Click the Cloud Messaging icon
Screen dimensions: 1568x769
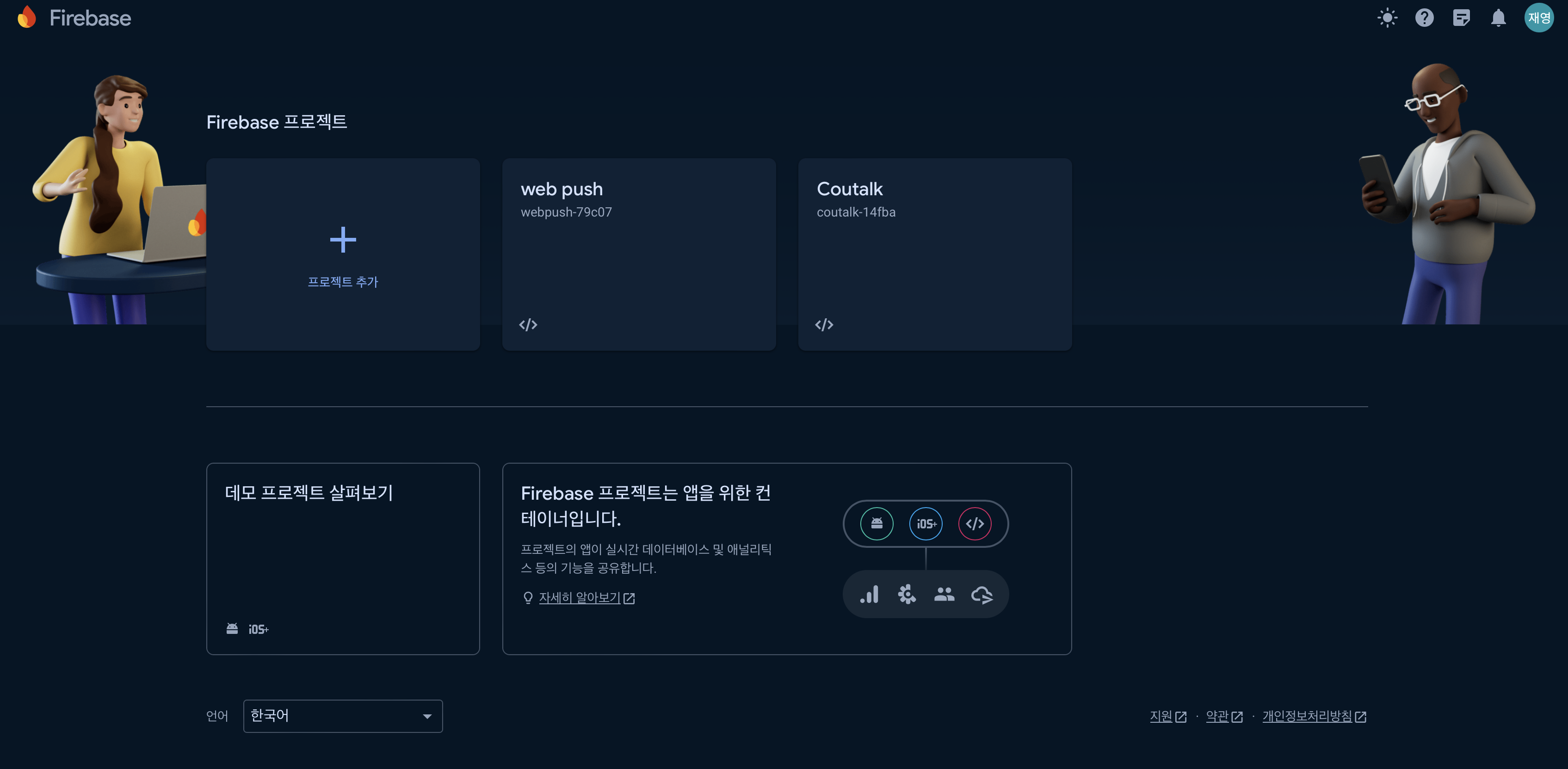pyautogui.click(x=982, y=594)
